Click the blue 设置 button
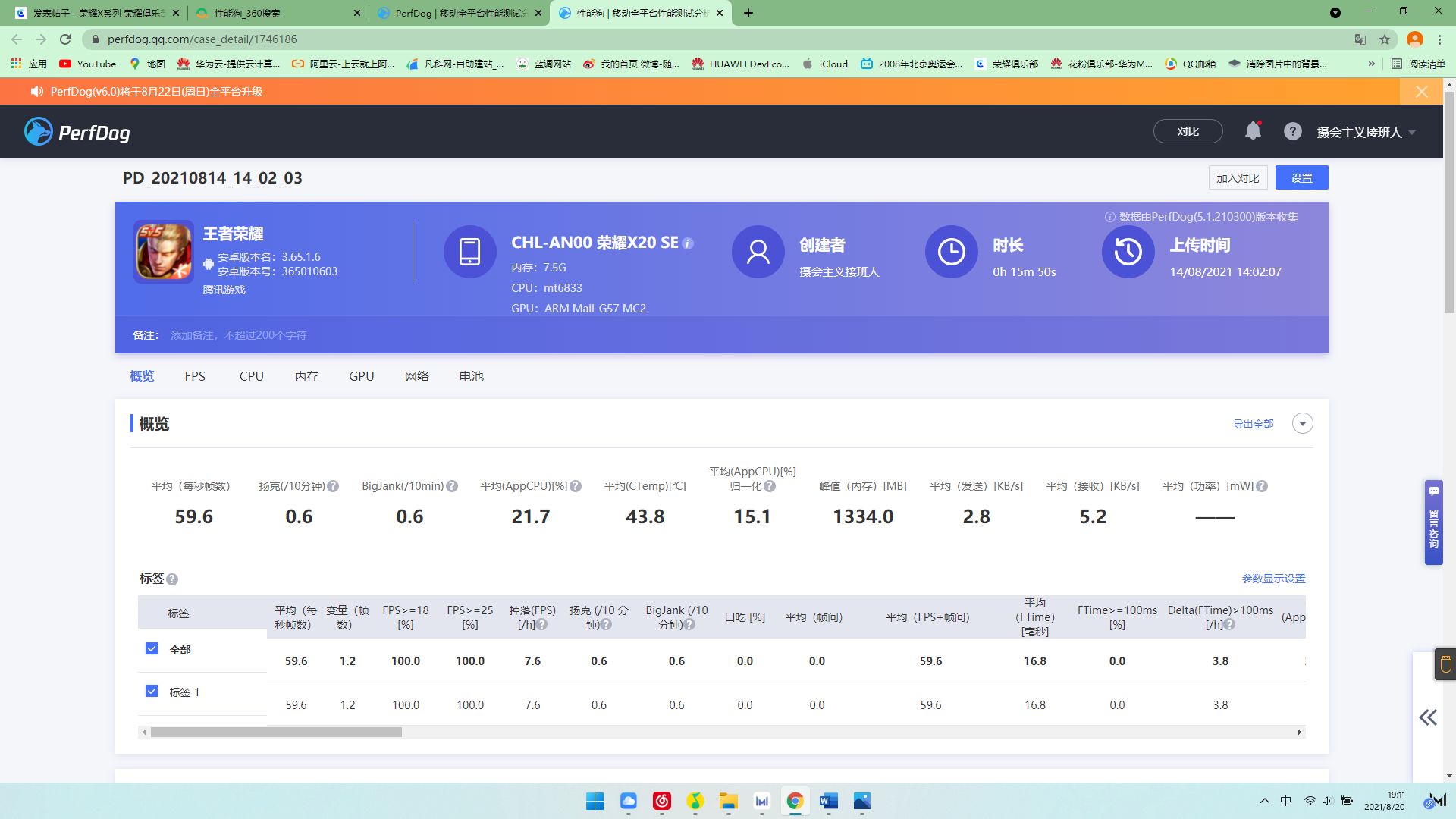The width and height of the screenshot is (1456, 819). tap(1301, 178)
